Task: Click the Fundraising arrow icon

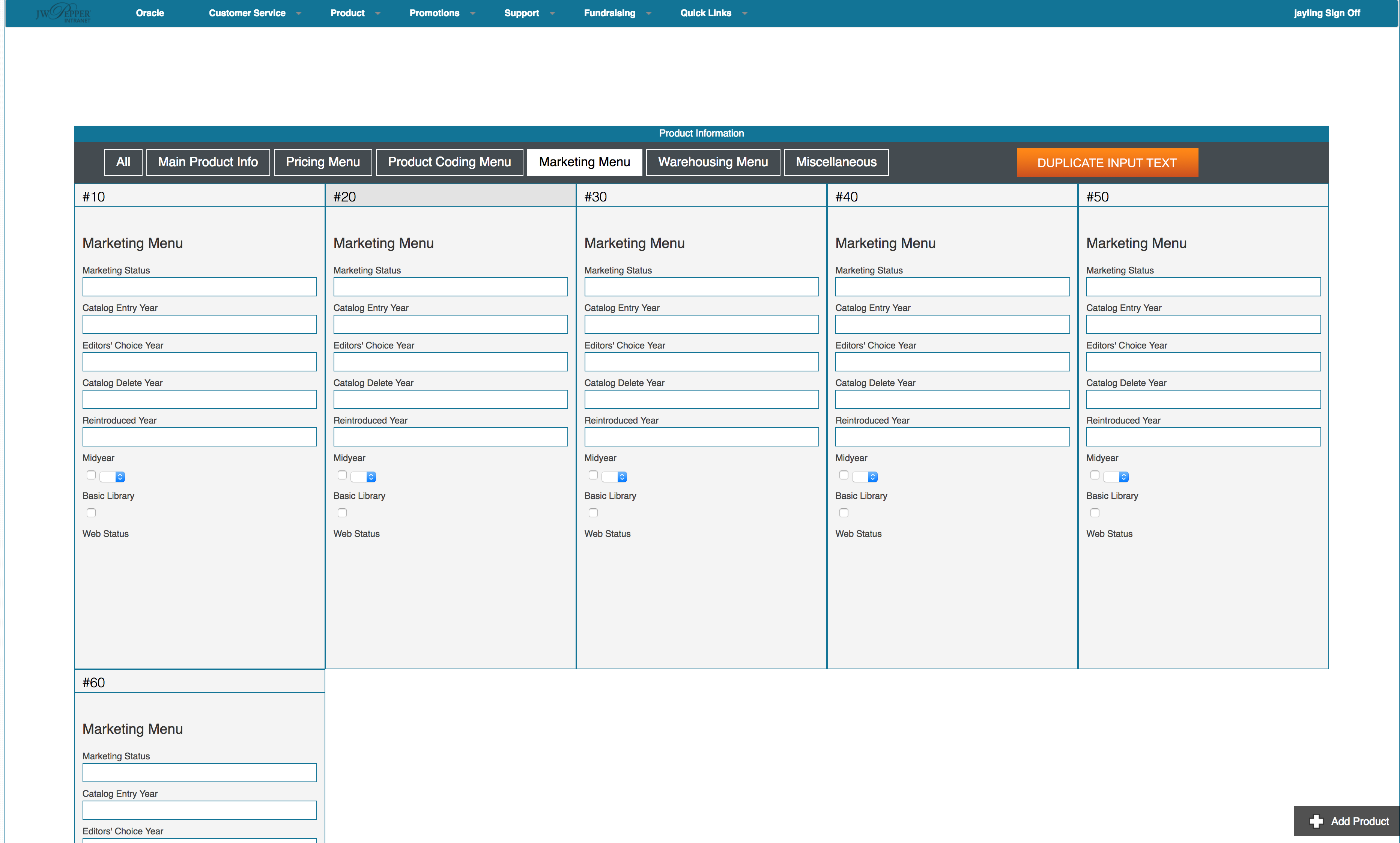Action: point(649,14)
